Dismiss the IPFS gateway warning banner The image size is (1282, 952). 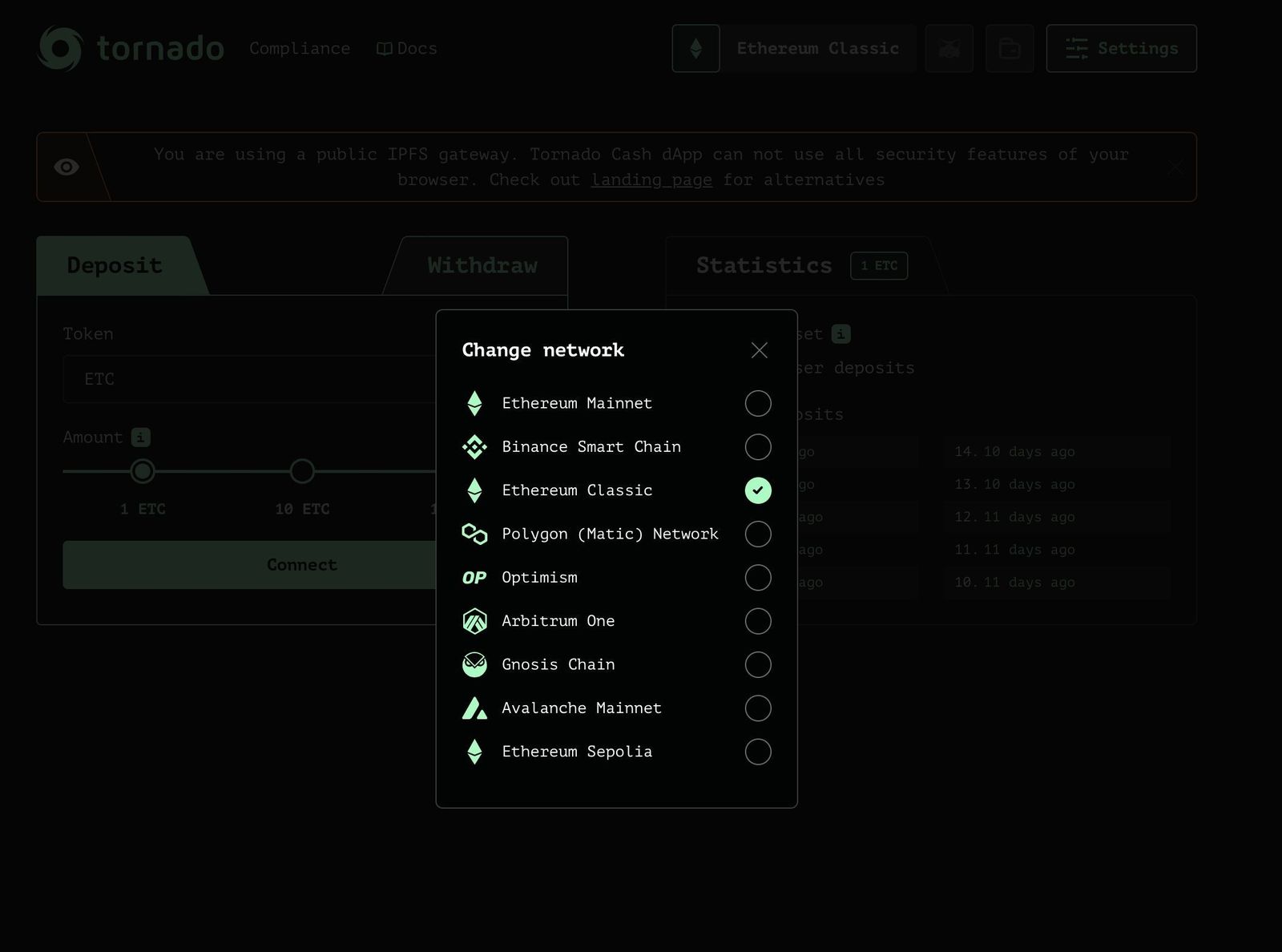click(x=1175, y=167)
